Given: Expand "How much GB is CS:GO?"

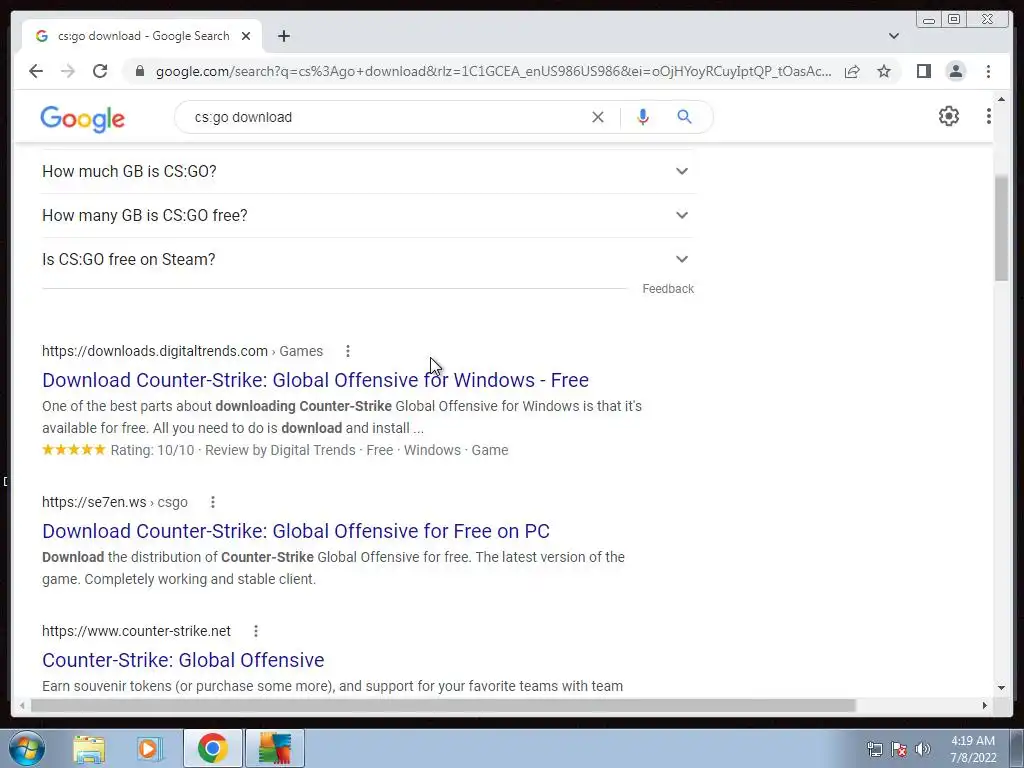Looking at the screenshot, I should coord(368,171).
